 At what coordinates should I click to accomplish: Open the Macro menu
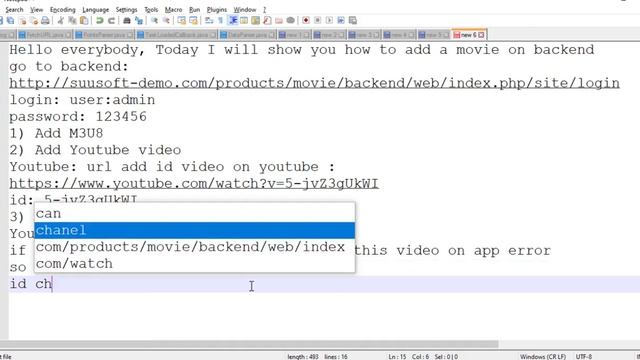[x=173, y=9]
